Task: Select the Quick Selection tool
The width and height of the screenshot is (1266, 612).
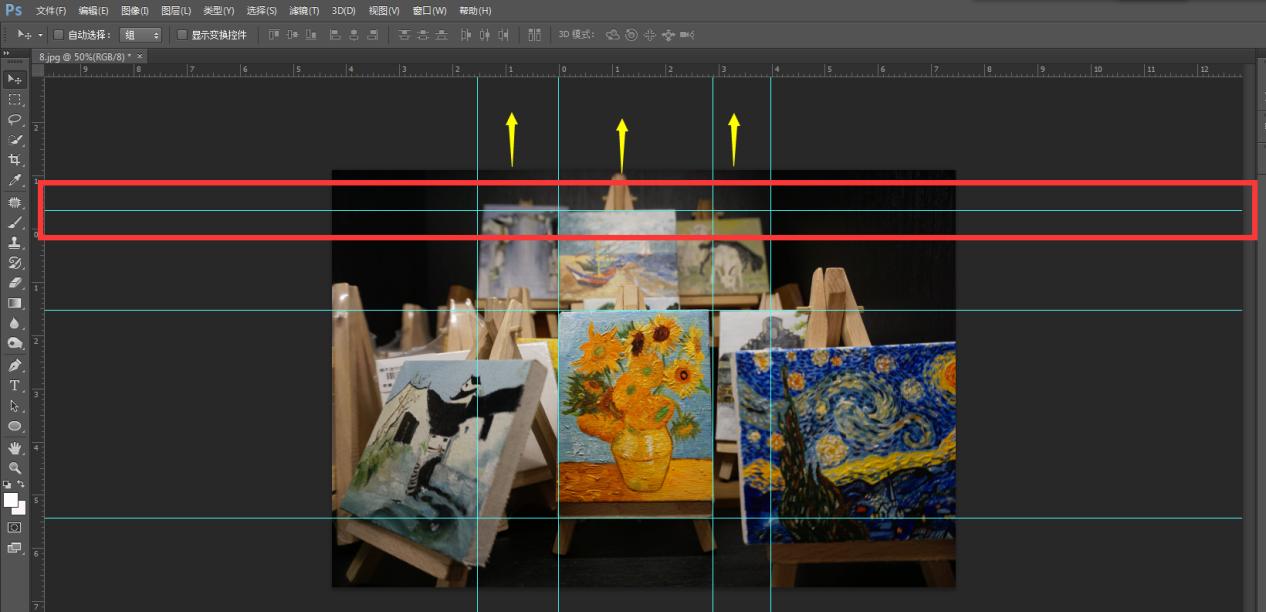Action: click(15, 140)
